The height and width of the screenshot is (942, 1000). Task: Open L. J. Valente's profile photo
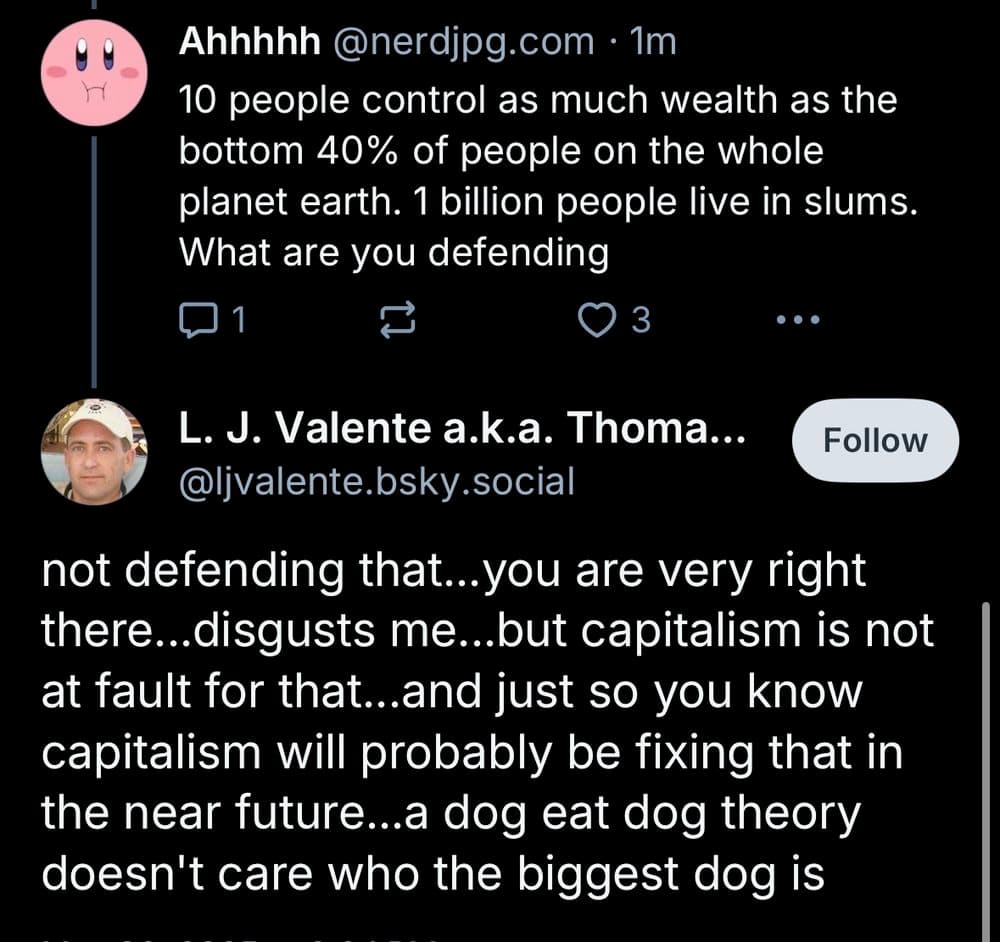click(94, 452)
